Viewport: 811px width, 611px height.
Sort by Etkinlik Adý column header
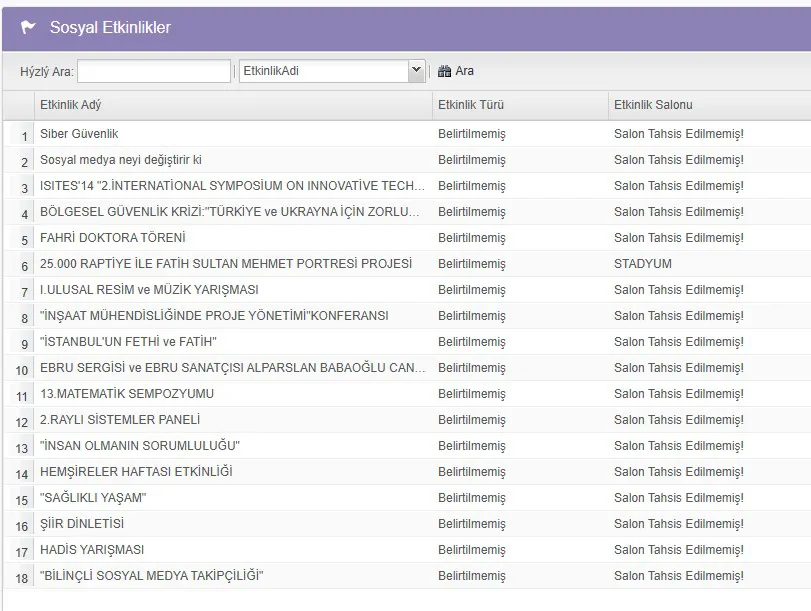click(70, 105)
